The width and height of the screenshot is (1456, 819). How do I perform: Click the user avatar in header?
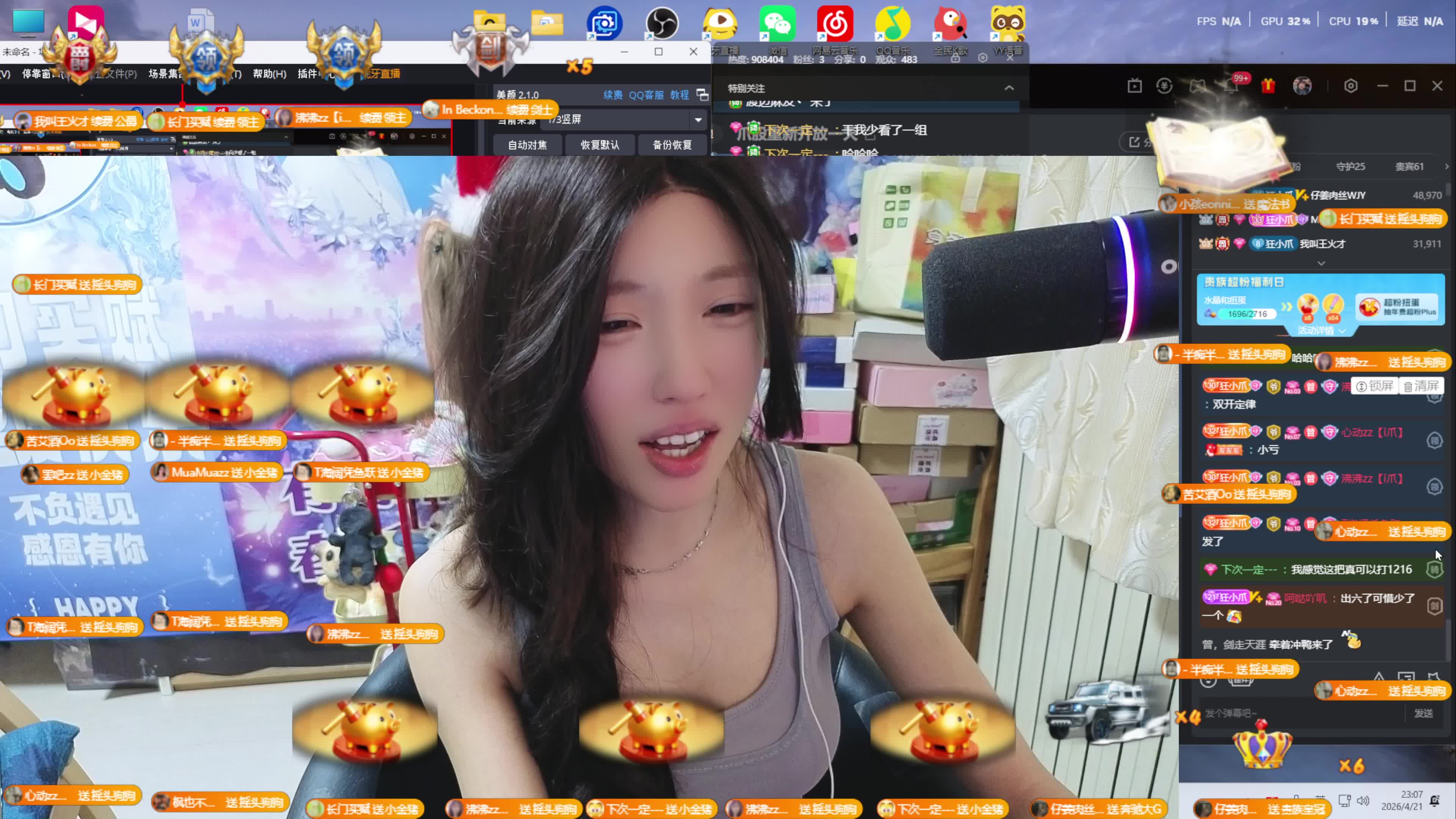(1302, 86)
